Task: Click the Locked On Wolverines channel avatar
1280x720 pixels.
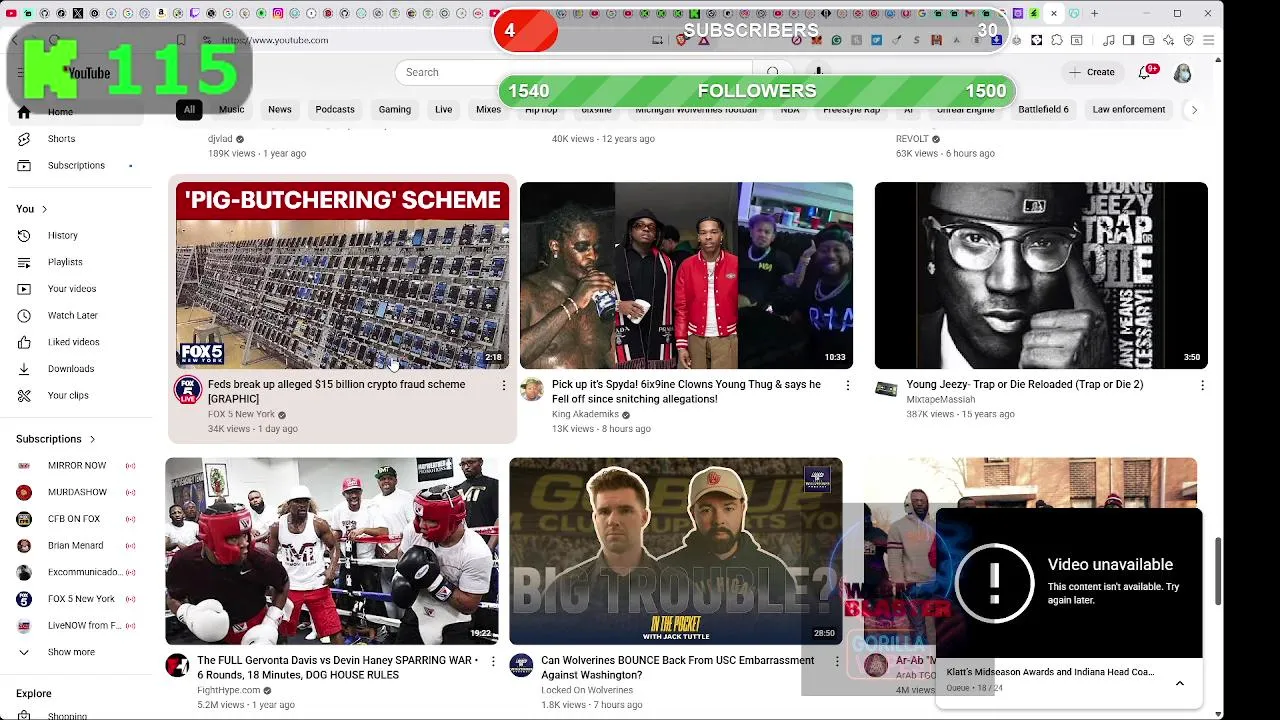Action: (521, 666)
